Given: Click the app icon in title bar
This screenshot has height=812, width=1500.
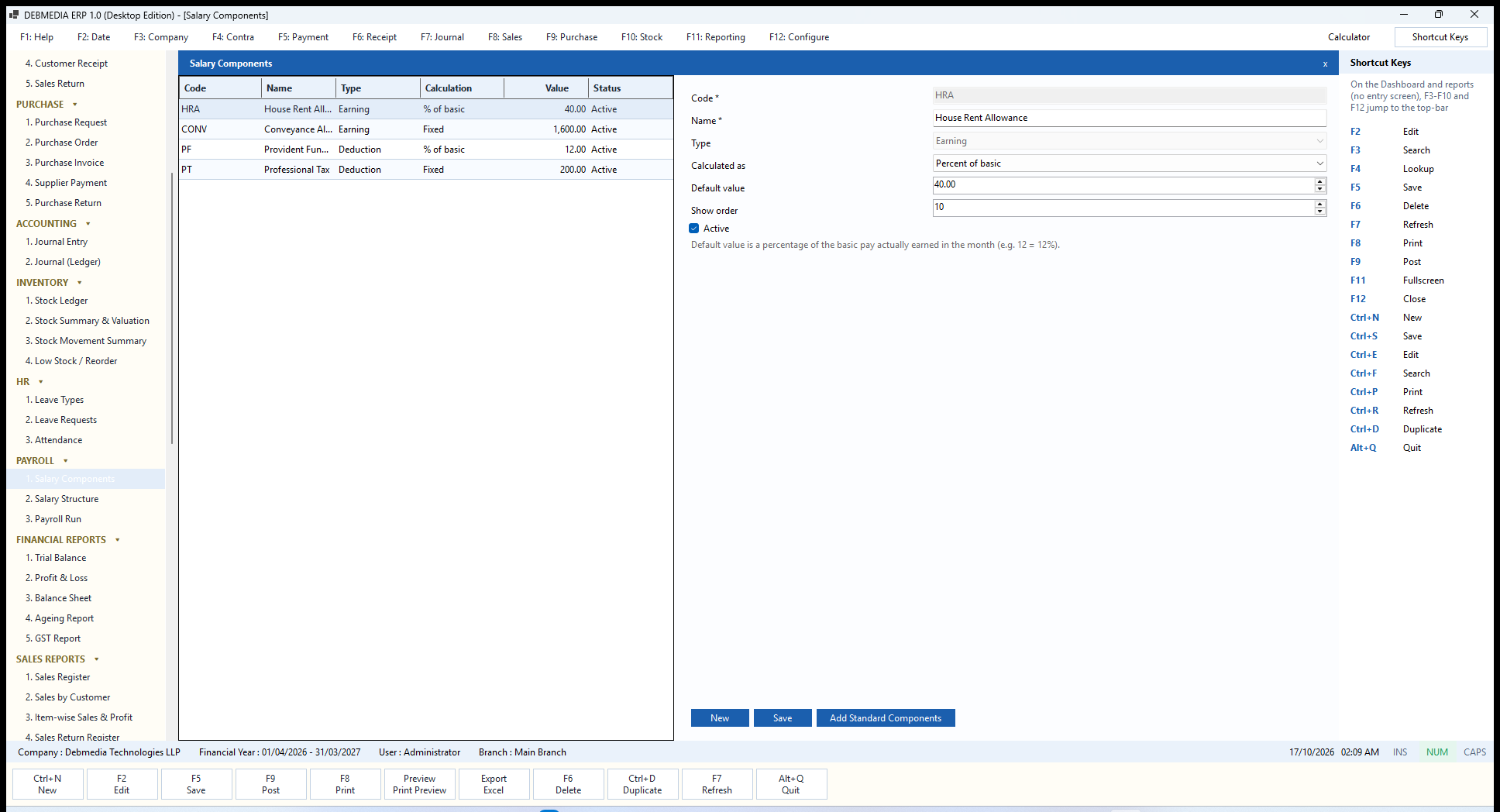Looking at the screenshot, I should [13, 15].
